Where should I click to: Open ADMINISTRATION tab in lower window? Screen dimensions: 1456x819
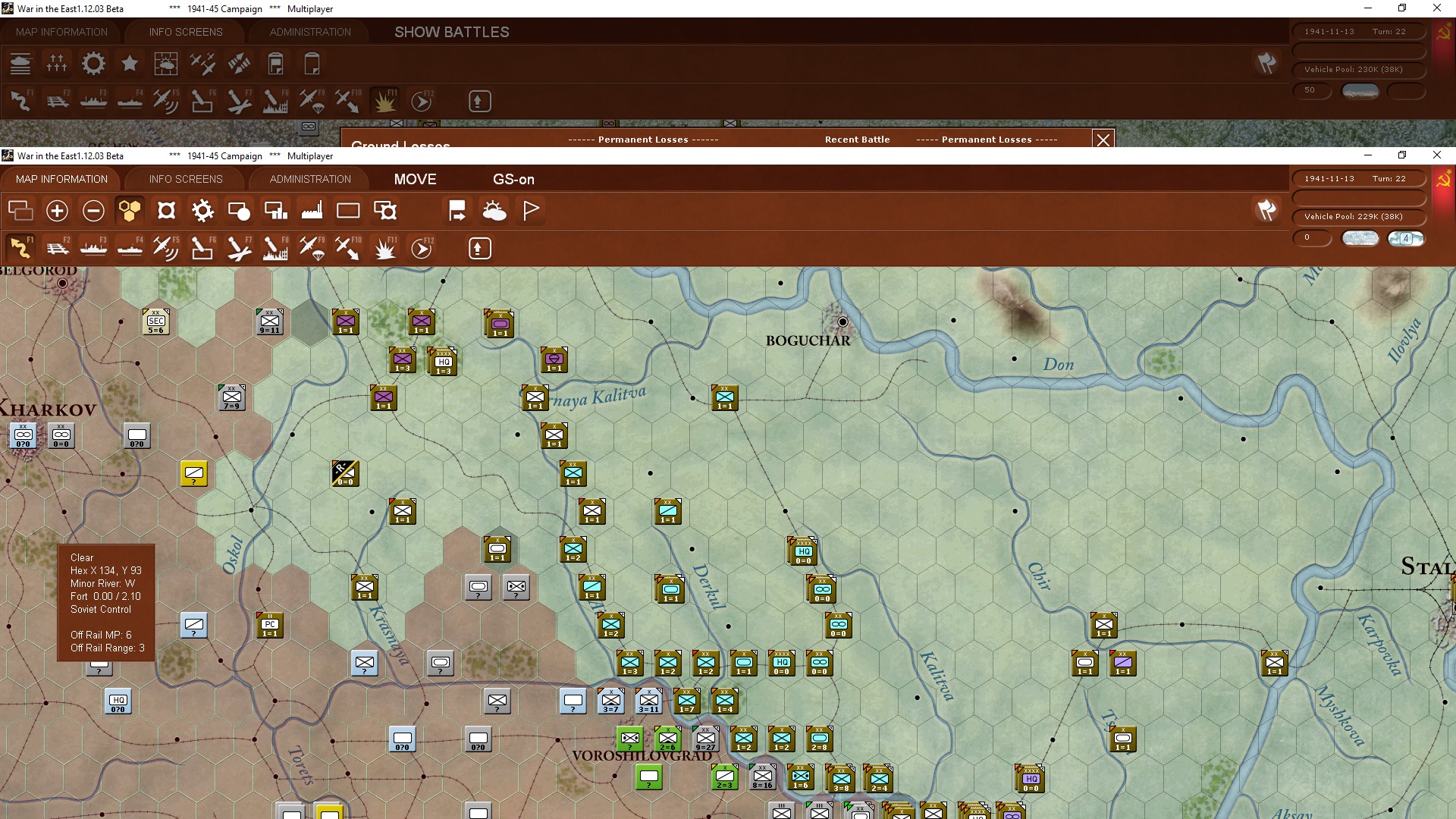[x=310, y=179]
